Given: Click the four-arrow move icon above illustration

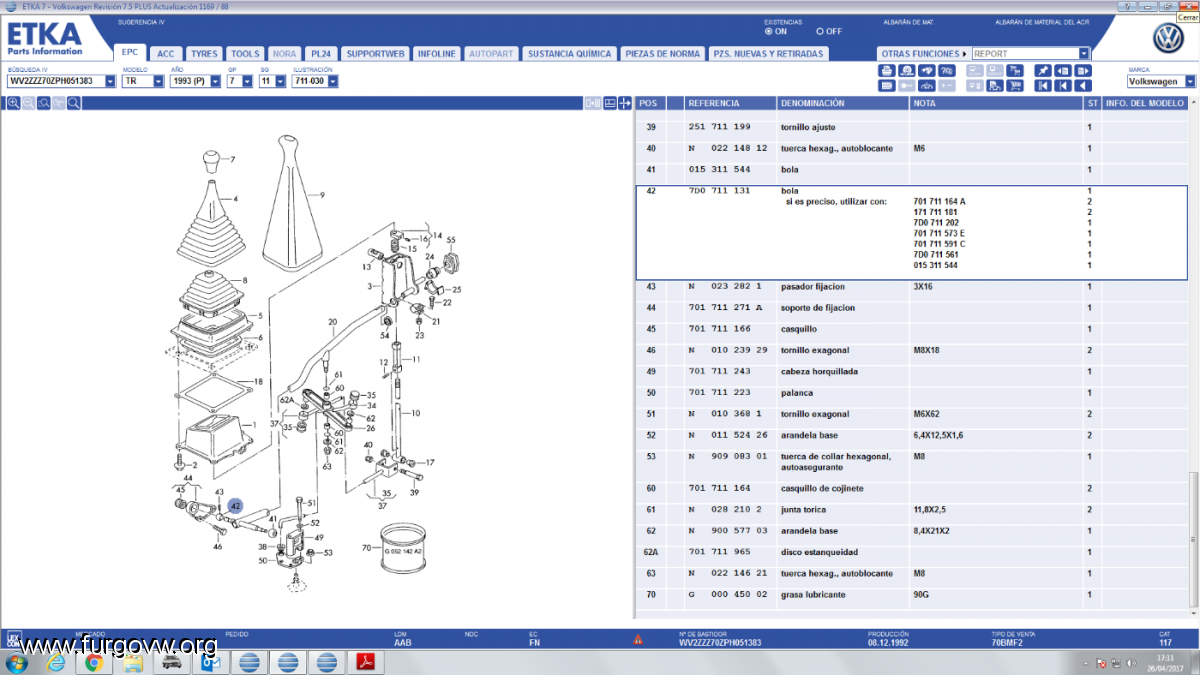Looking at the screenshot, I should point(625,103).
